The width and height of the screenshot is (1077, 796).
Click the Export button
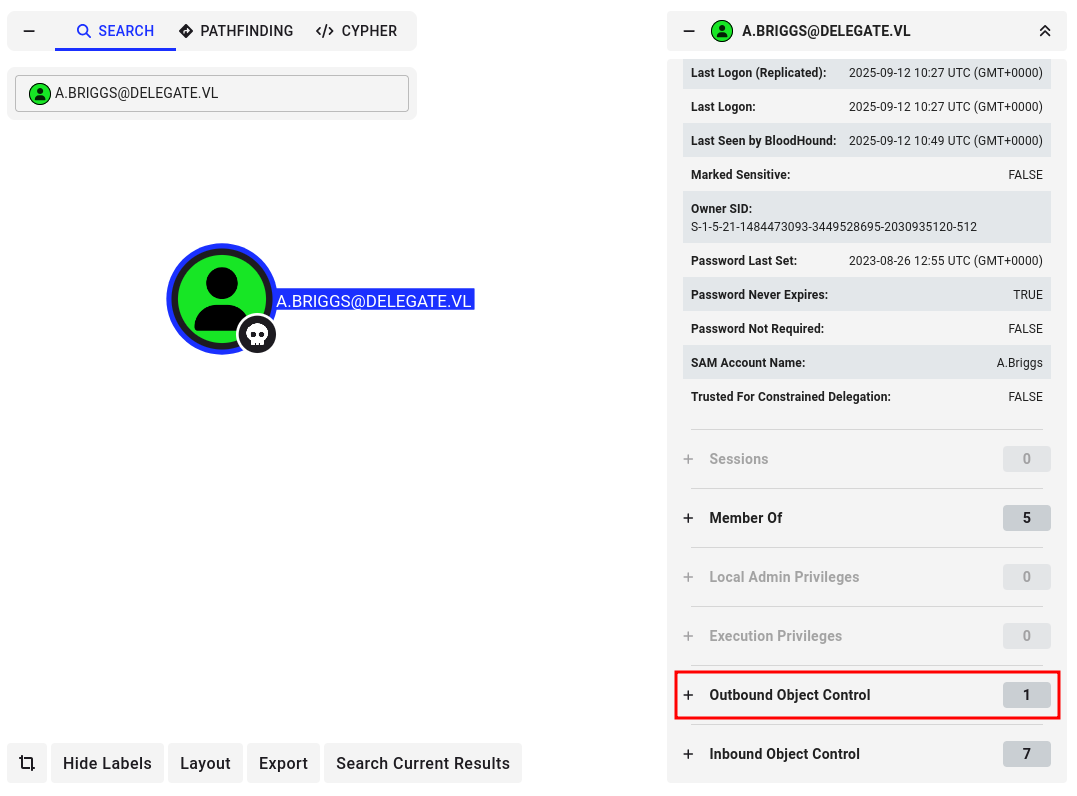point(283,763)
